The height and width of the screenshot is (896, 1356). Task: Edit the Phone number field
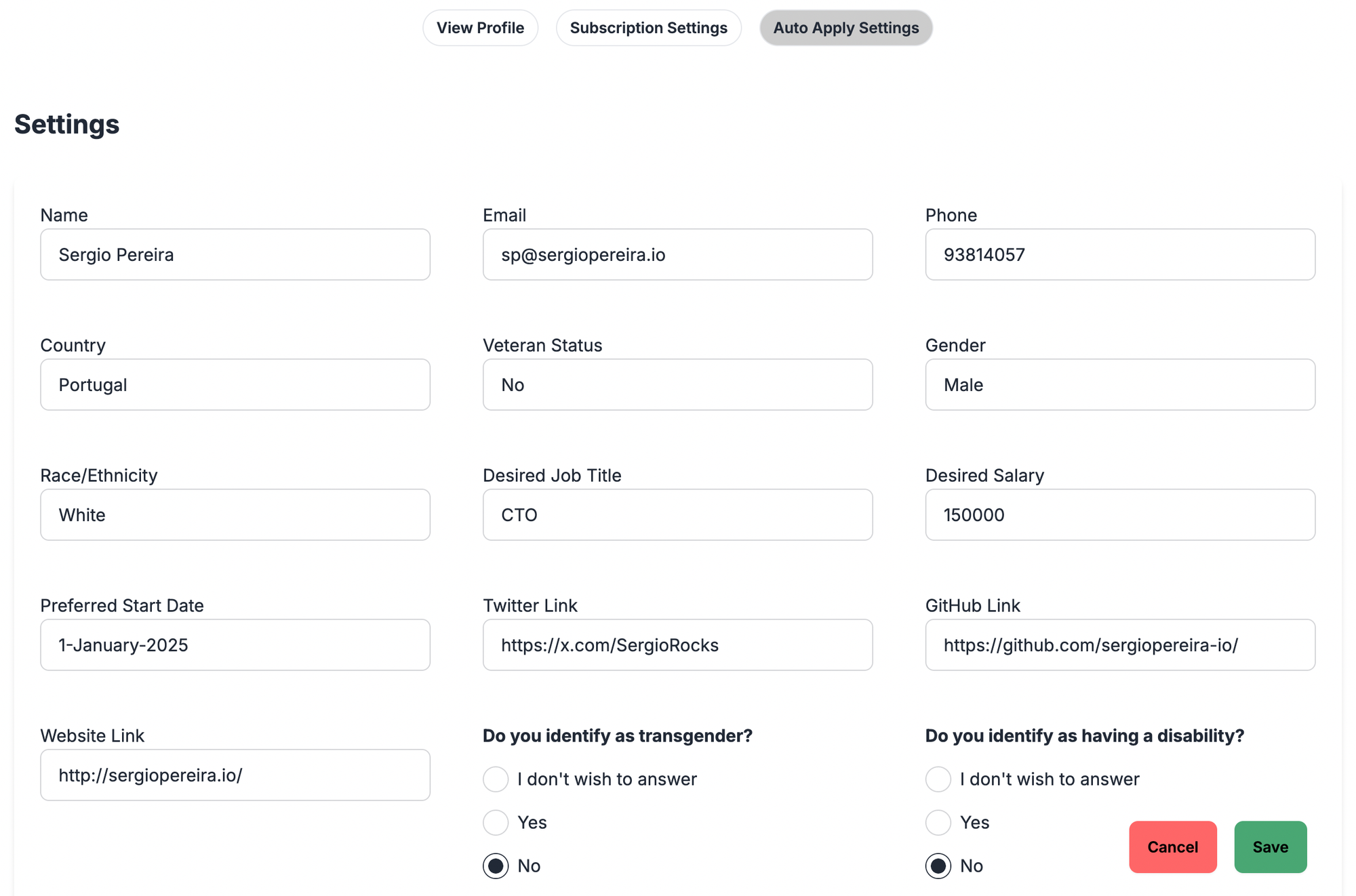pyautogui.click(x=1120, y=255)
